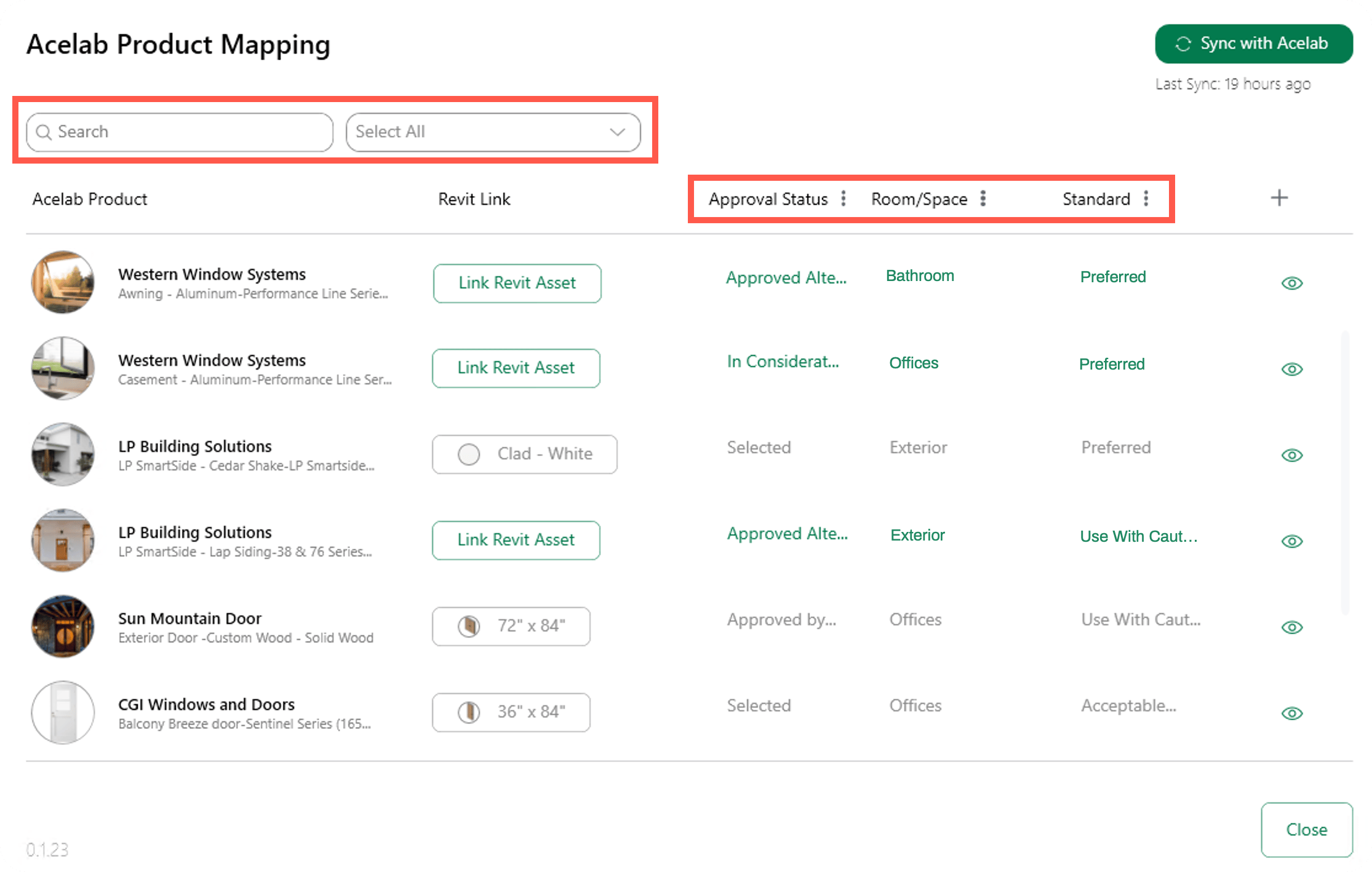The width and height of the screenshot is (1372, 872).
Task: Open LP SmartSide Lap Siding product thumbnail
Action: pyautogui.click(x=63, y=540)
